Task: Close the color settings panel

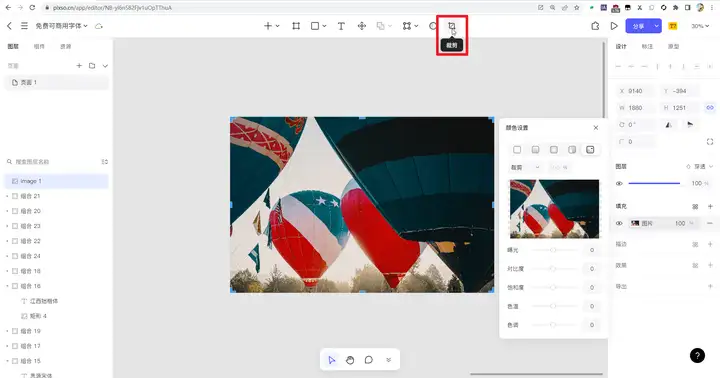Action: [x=596, y=128]
